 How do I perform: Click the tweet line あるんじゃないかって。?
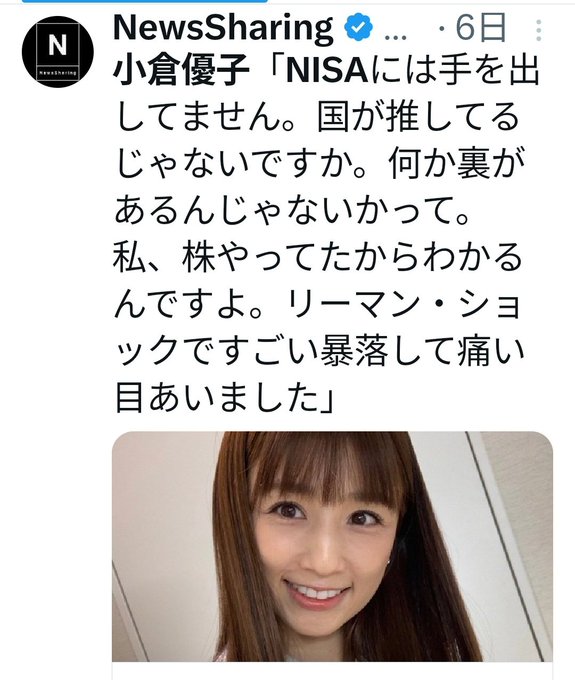click(292, 210)
